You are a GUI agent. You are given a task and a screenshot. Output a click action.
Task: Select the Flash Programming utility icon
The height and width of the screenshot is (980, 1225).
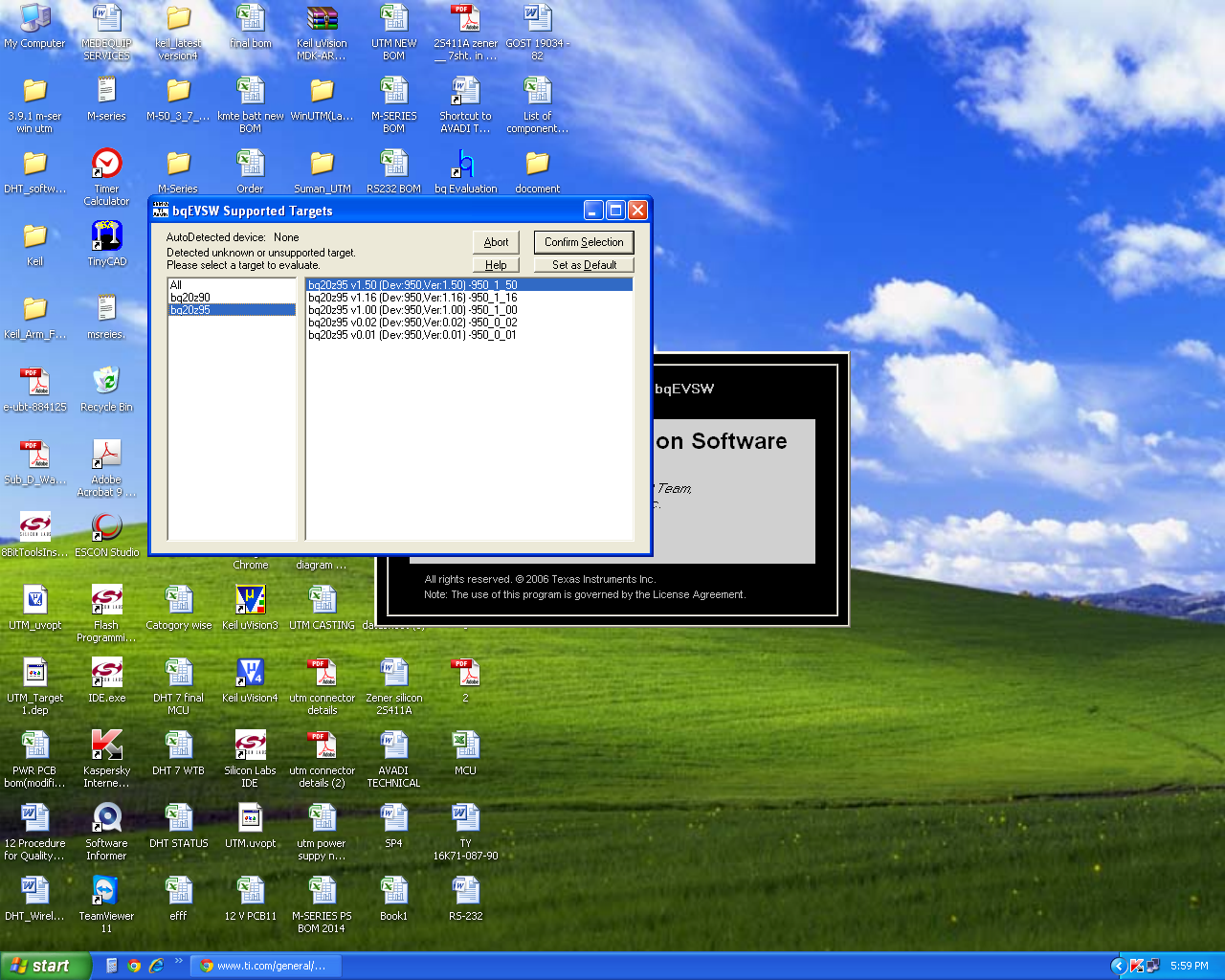tap(106, 613)
